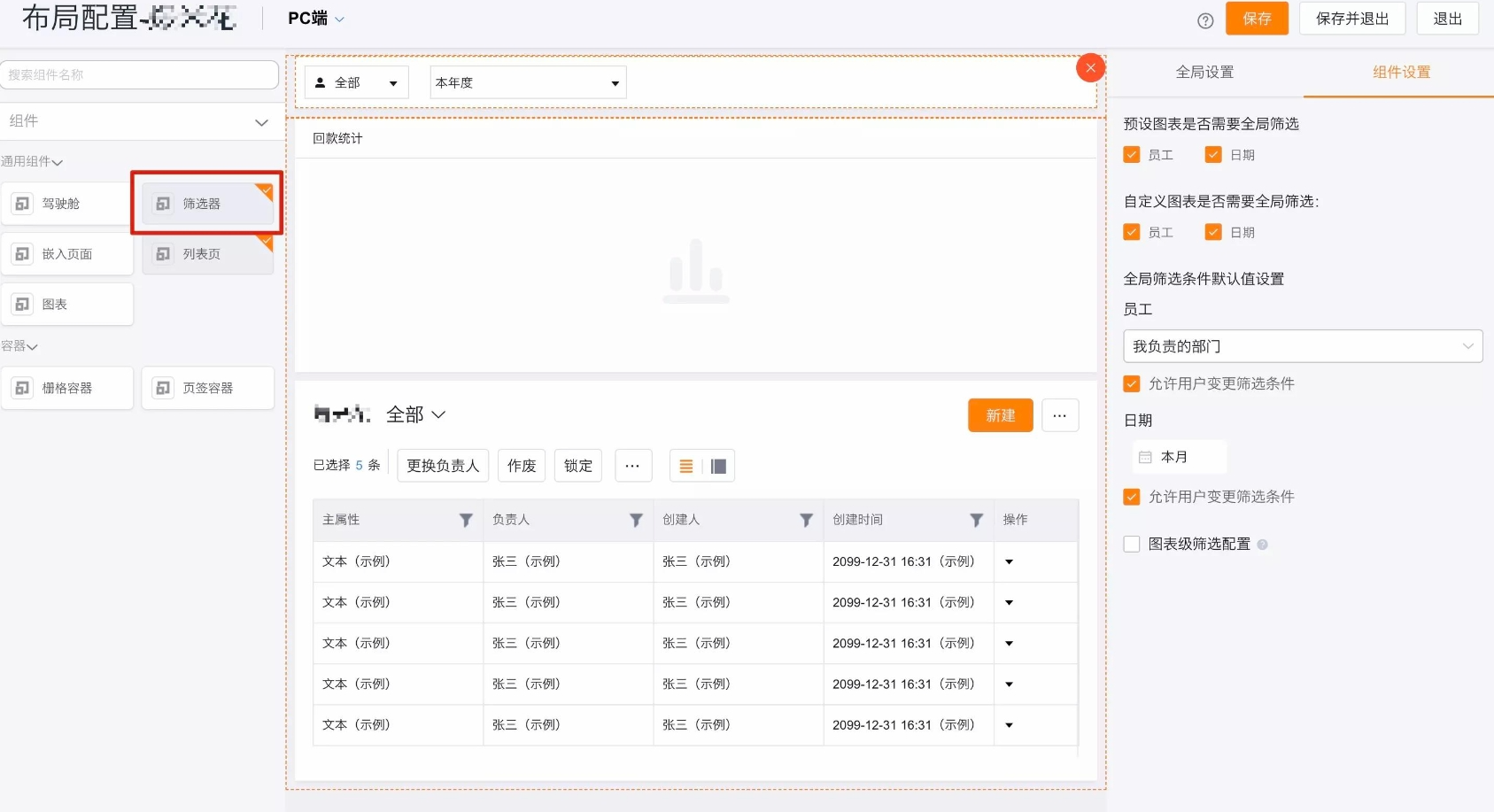
Task: Toggle custom chart 日期 filter checkbox
Action: pyautogui.click(x=1213, y=232)
